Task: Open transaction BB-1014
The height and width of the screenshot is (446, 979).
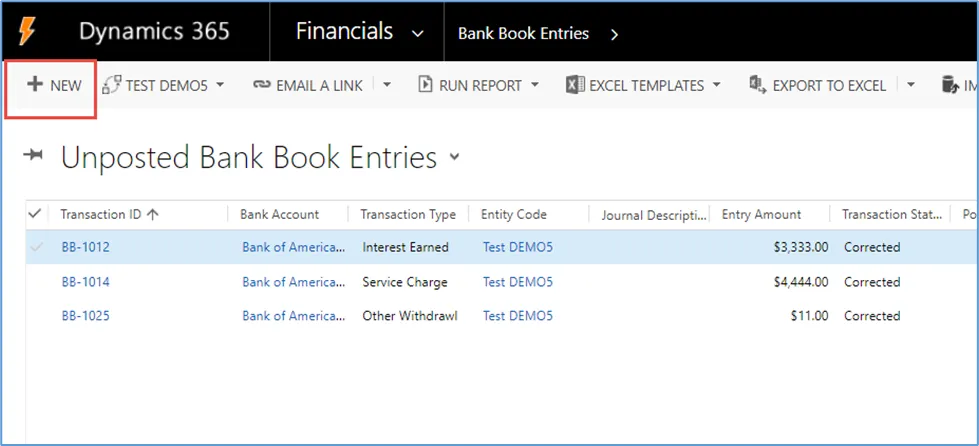Action: click(86, 282)
